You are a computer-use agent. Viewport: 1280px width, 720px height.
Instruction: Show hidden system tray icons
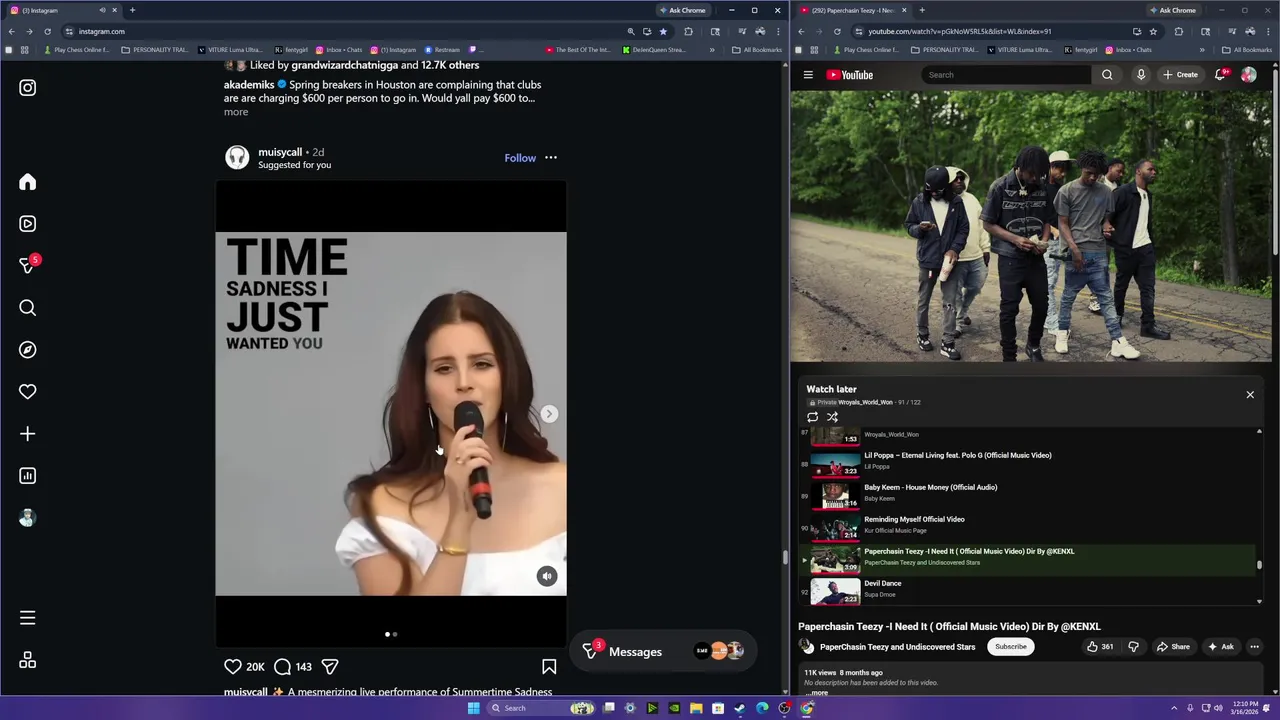coord(1174,708)
